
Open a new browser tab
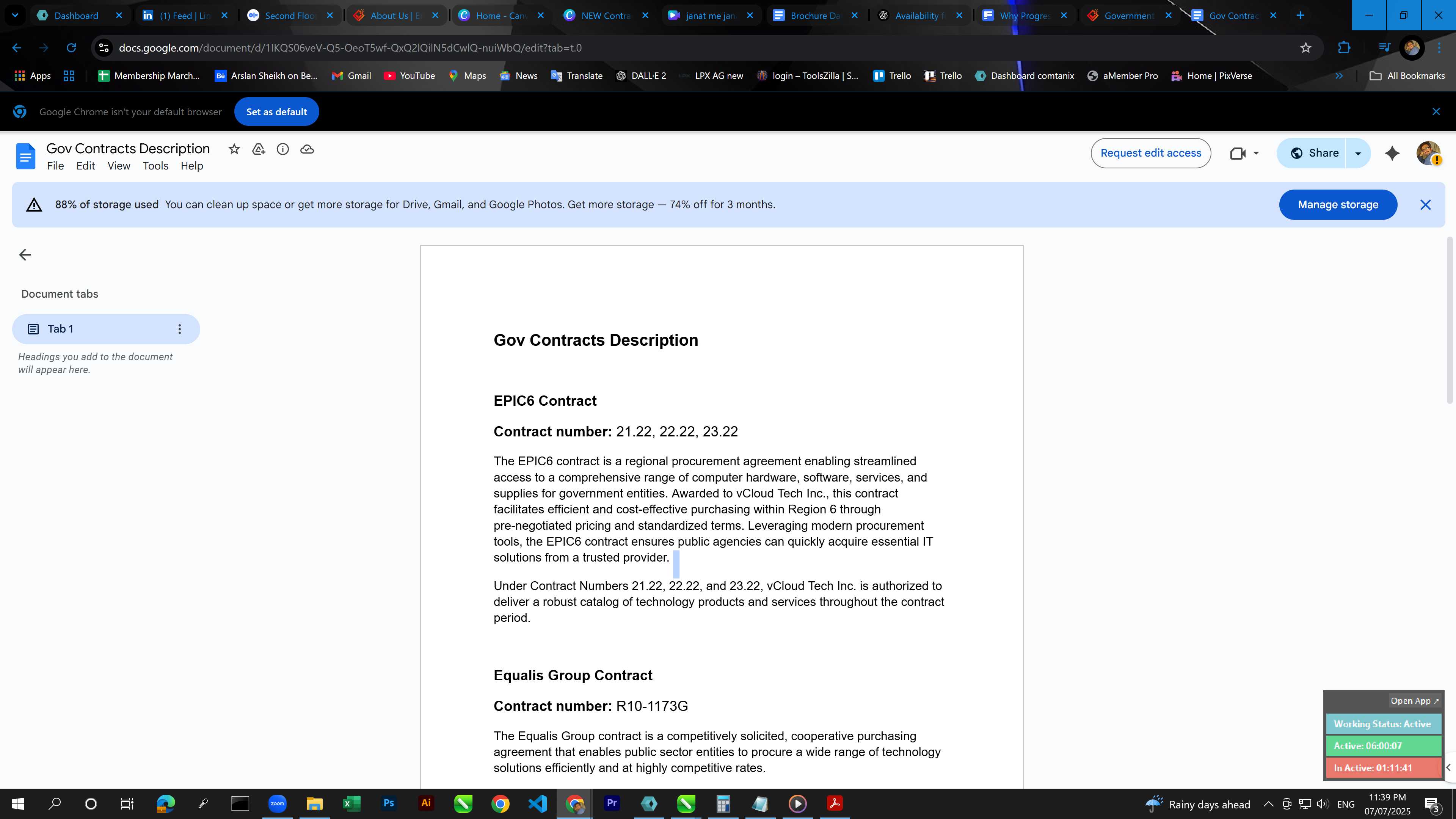pyautogui.click(x=1300, y=16)
